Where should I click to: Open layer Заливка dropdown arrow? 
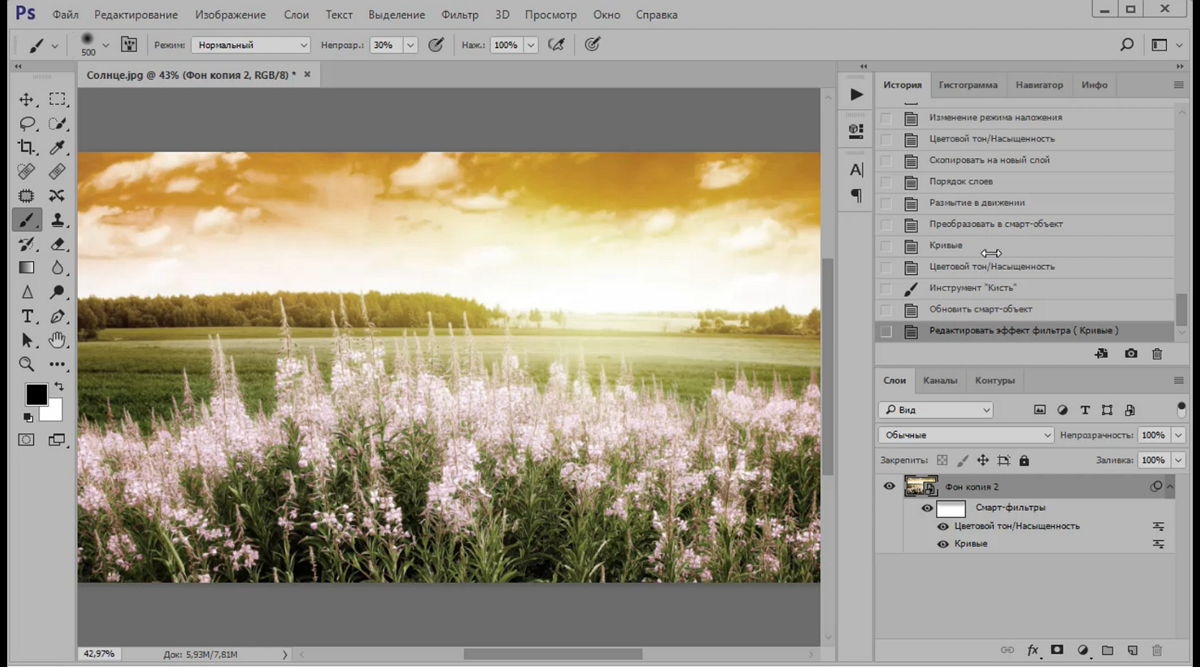(1178, 461)
